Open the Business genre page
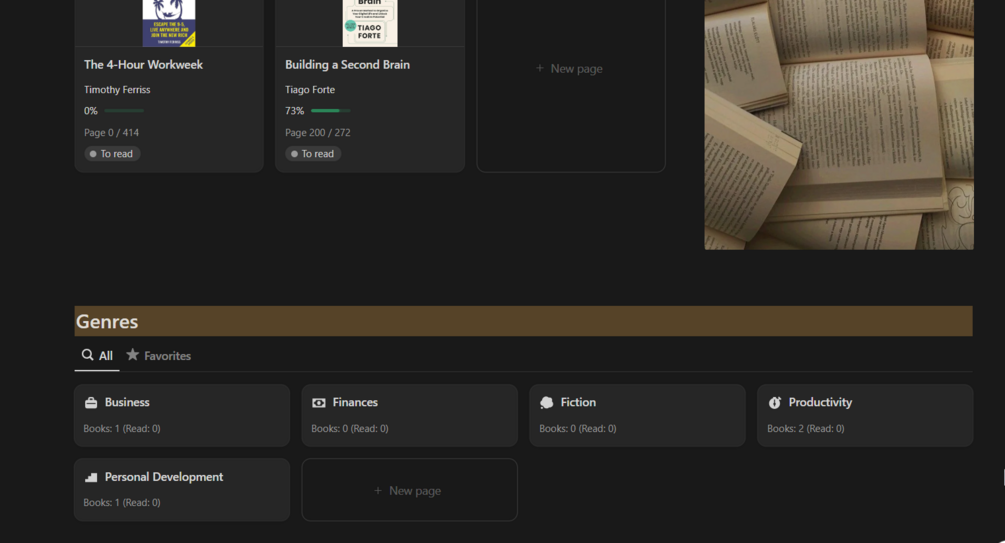 (182, 415)
